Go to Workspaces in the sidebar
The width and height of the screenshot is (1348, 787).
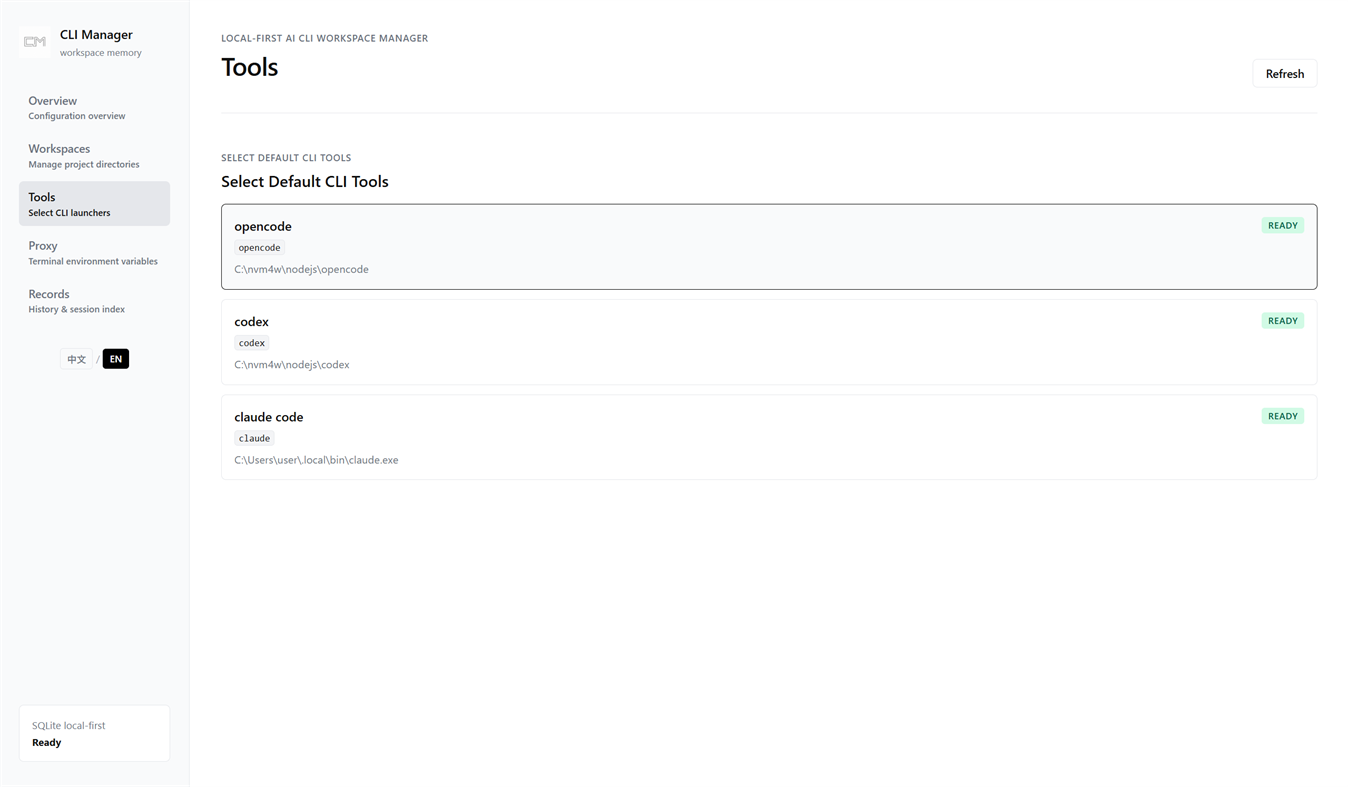(x=94, y=156)
